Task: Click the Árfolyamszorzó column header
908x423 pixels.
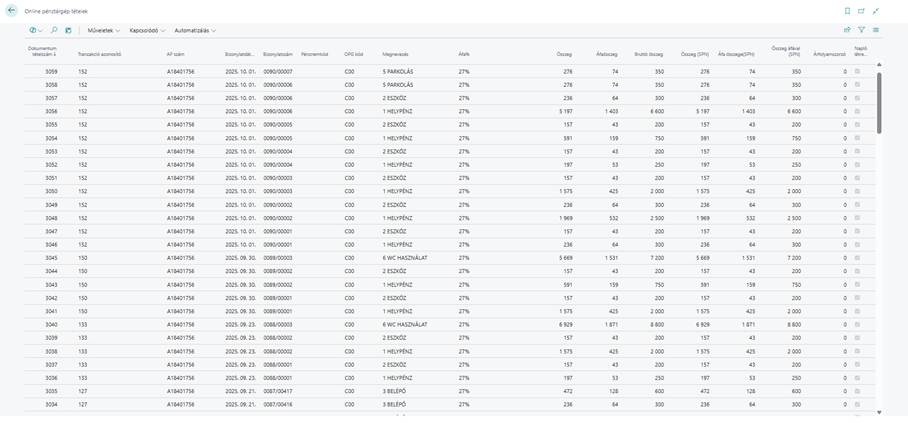Action: tap(830, 54)
